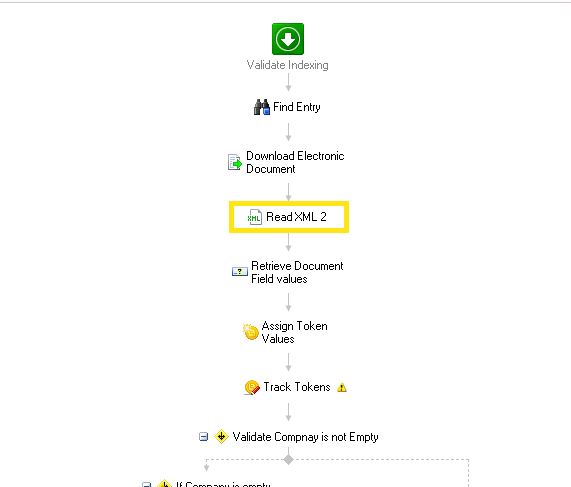571x487 pixels.
Task: Select the Retrieve Document Field values label
Action: [297, 272]
